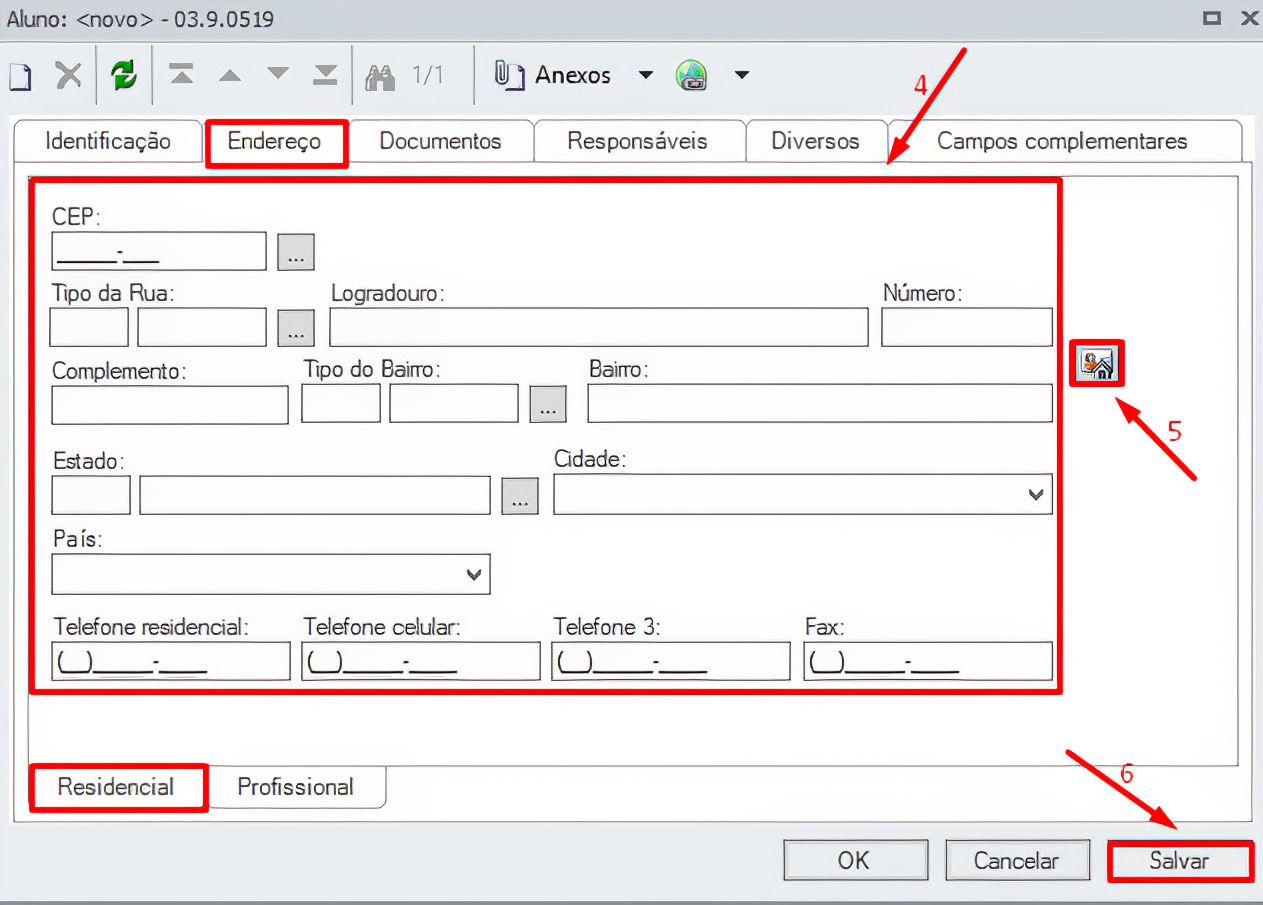Switch to the Documentos tab
The width and height of the screenshot is (1263, 905).
coord(440,141)
